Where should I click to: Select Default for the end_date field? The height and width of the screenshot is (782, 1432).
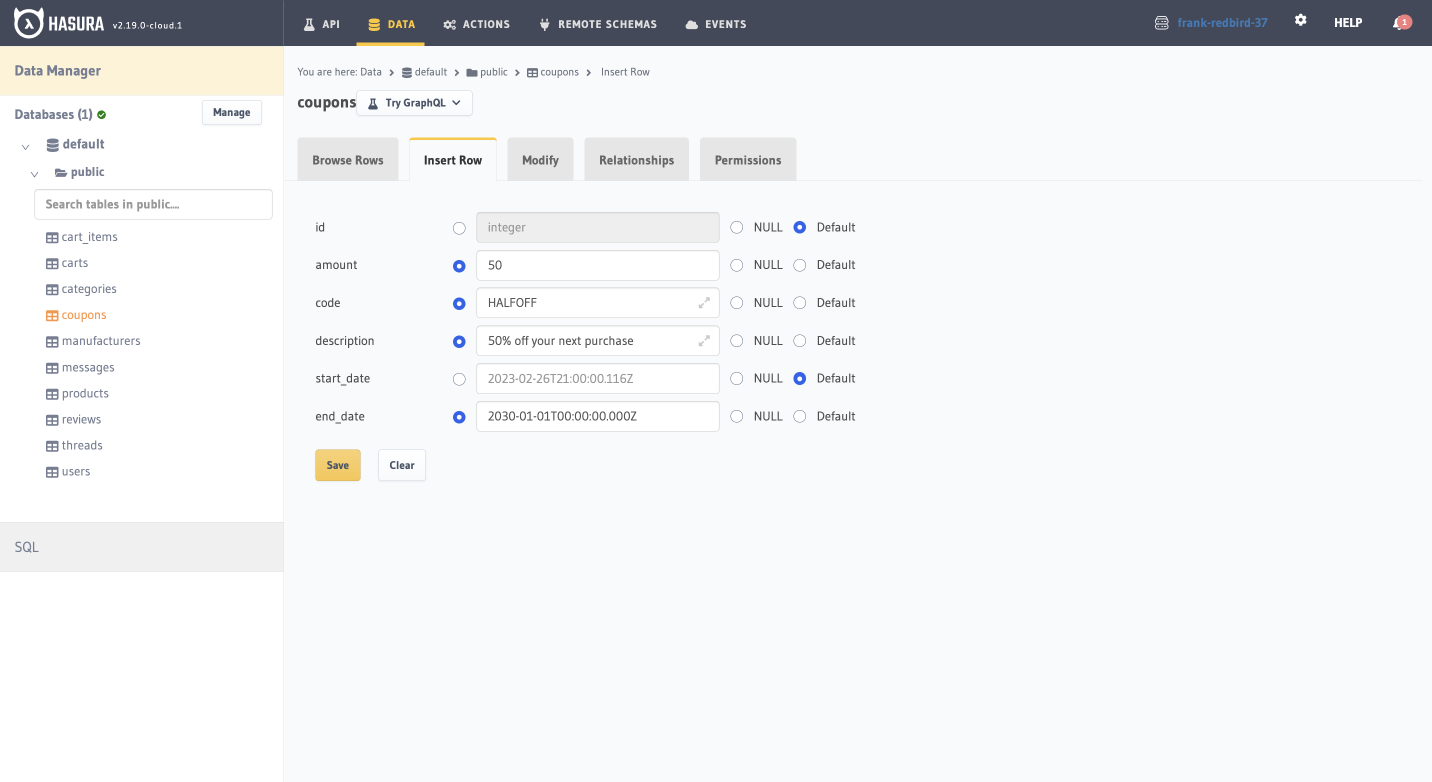(799, 416)
